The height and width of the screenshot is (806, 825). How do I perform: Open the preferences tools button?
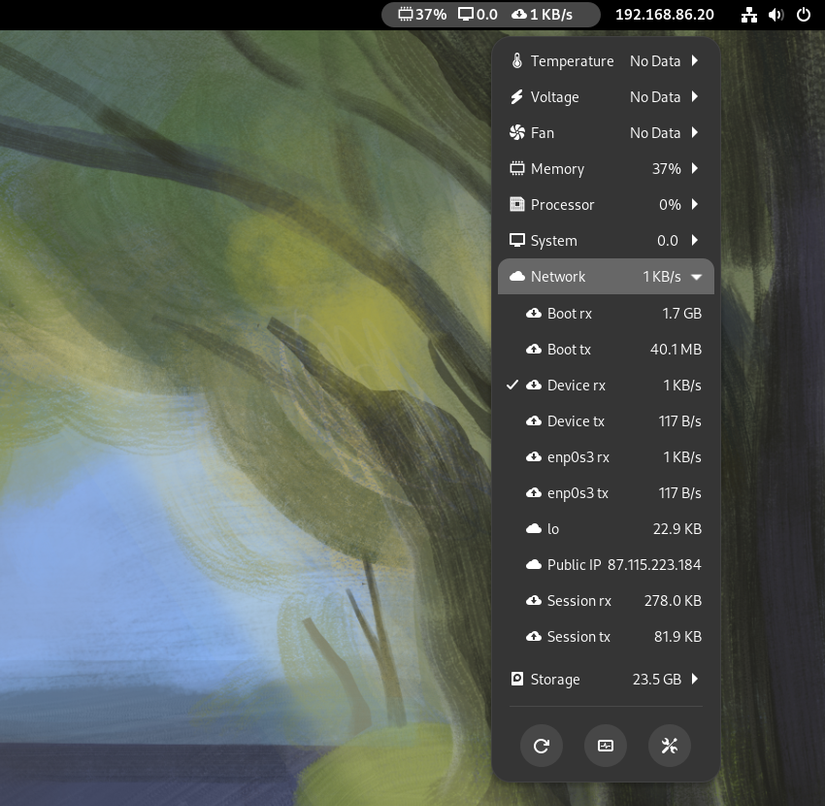coord(669,745)
